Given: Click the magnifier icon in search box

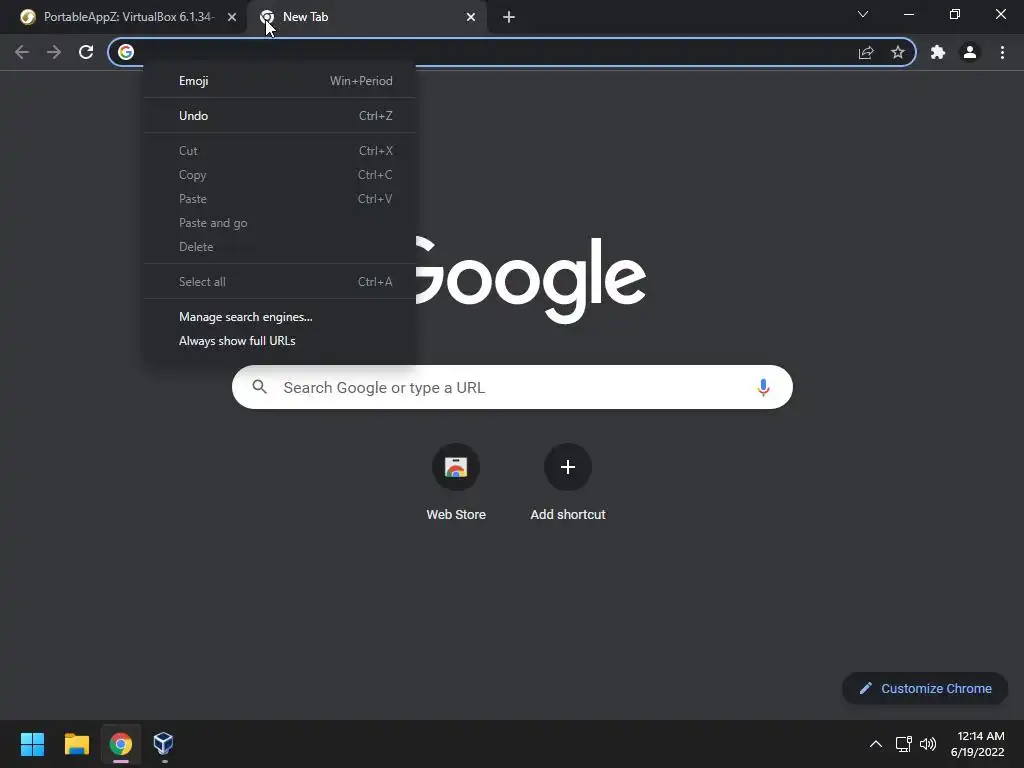Looking at the screenshot, I should [x=259, y=387].
